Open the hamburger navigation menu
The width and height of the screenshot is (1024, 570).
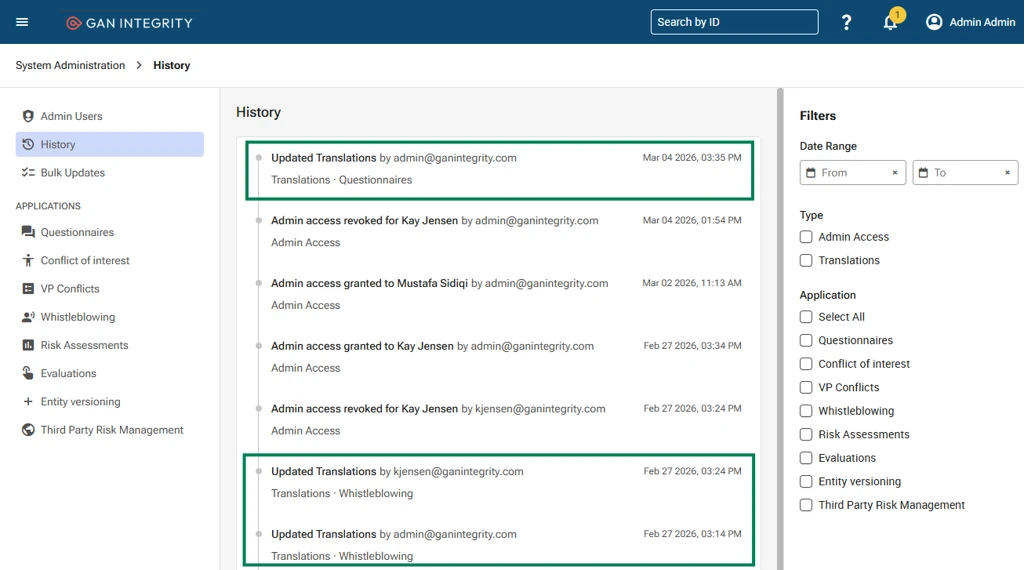[22, 22]
